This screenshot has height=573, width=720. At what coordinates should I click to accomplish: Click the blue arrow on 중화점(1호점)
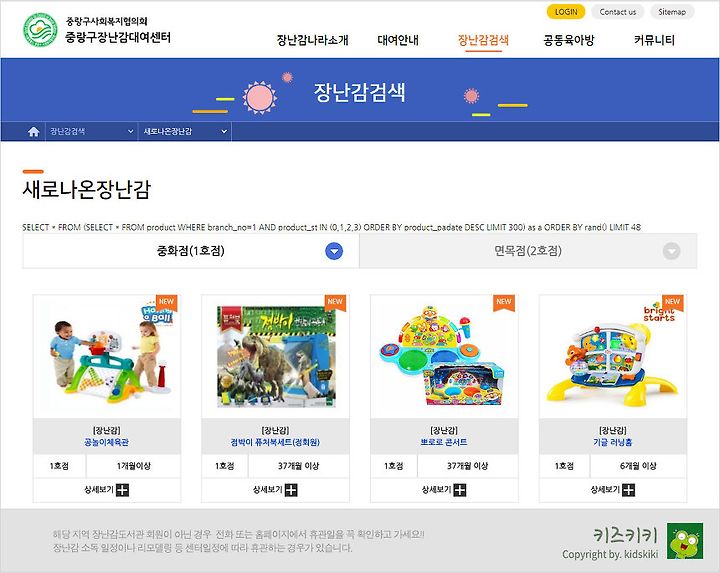point(334,251)
